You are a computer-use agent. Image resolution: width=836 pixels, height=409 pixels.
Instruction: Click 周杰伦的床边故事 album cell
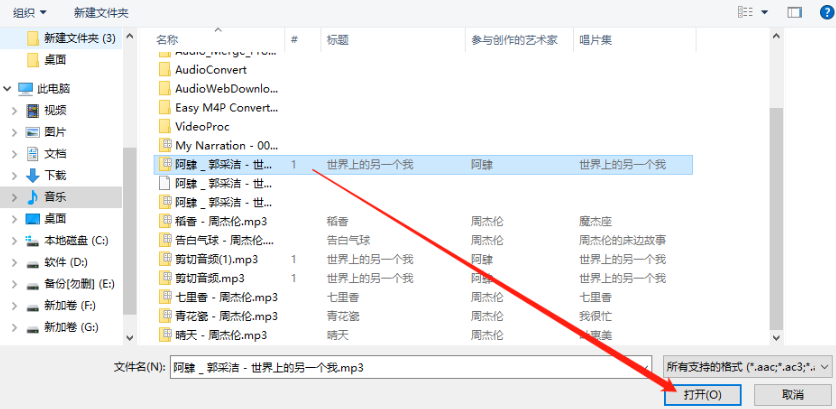[x=622, y=240]
